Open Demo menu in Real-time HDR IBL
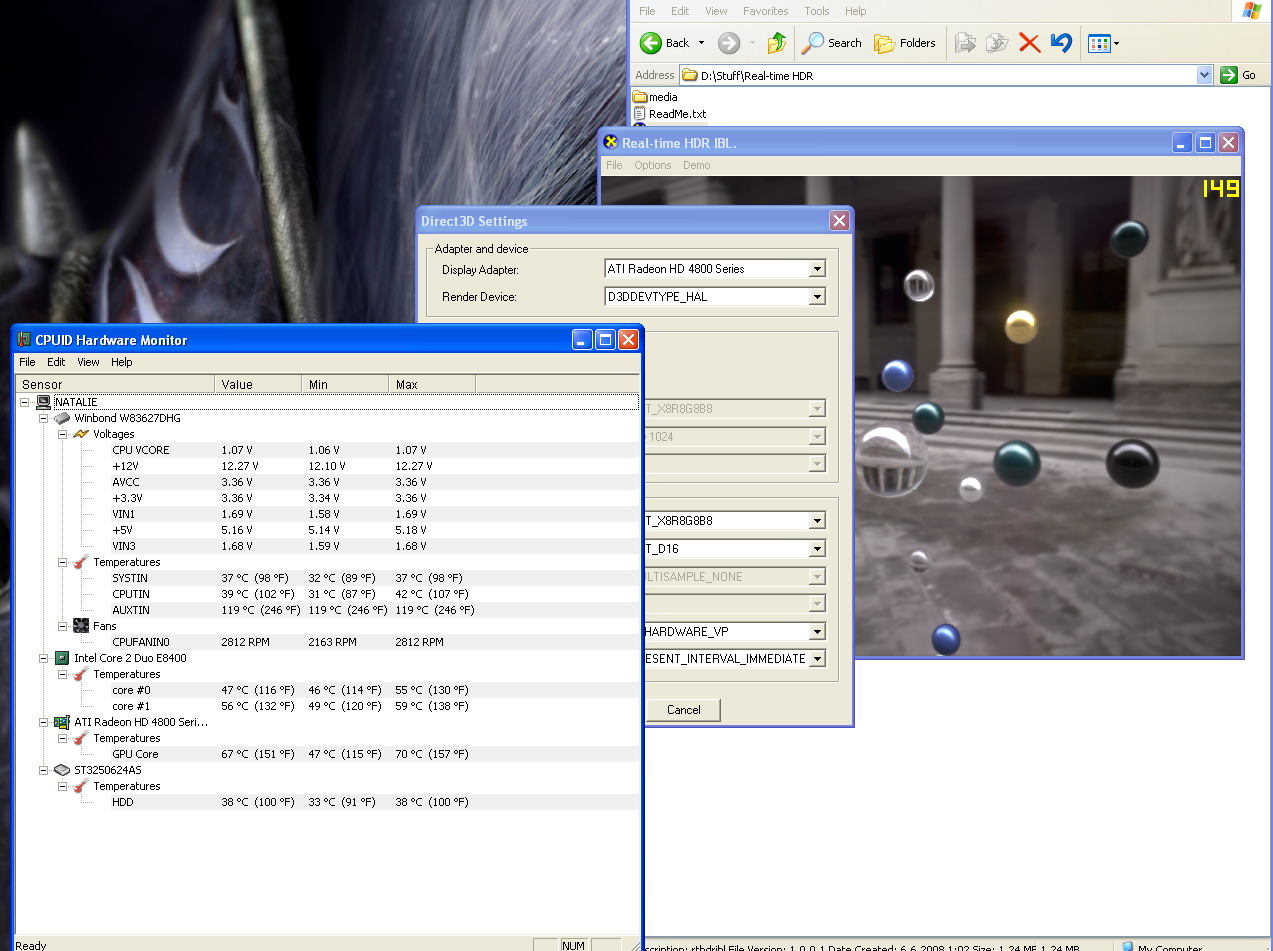This screenshot has width=1273, height=951. (x=696, y=165)
